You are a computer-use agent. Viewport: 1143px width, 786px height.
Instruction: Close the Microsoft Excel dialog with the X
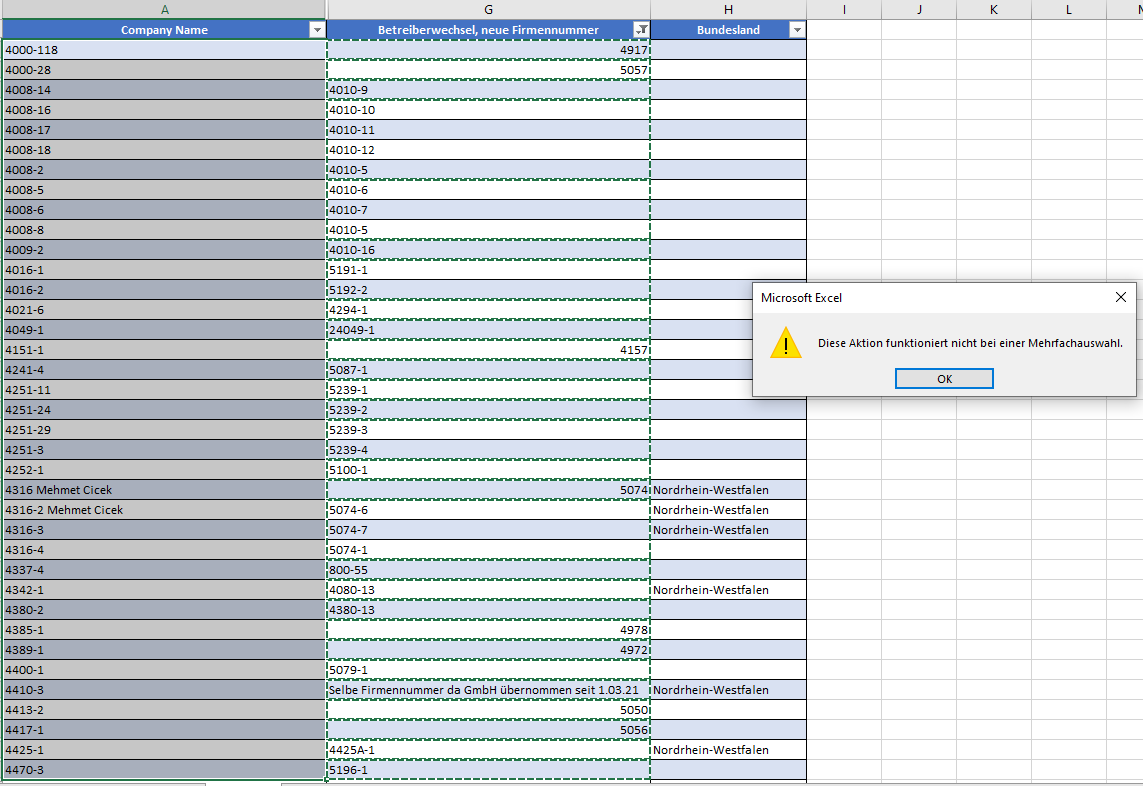pos(1120,297)
